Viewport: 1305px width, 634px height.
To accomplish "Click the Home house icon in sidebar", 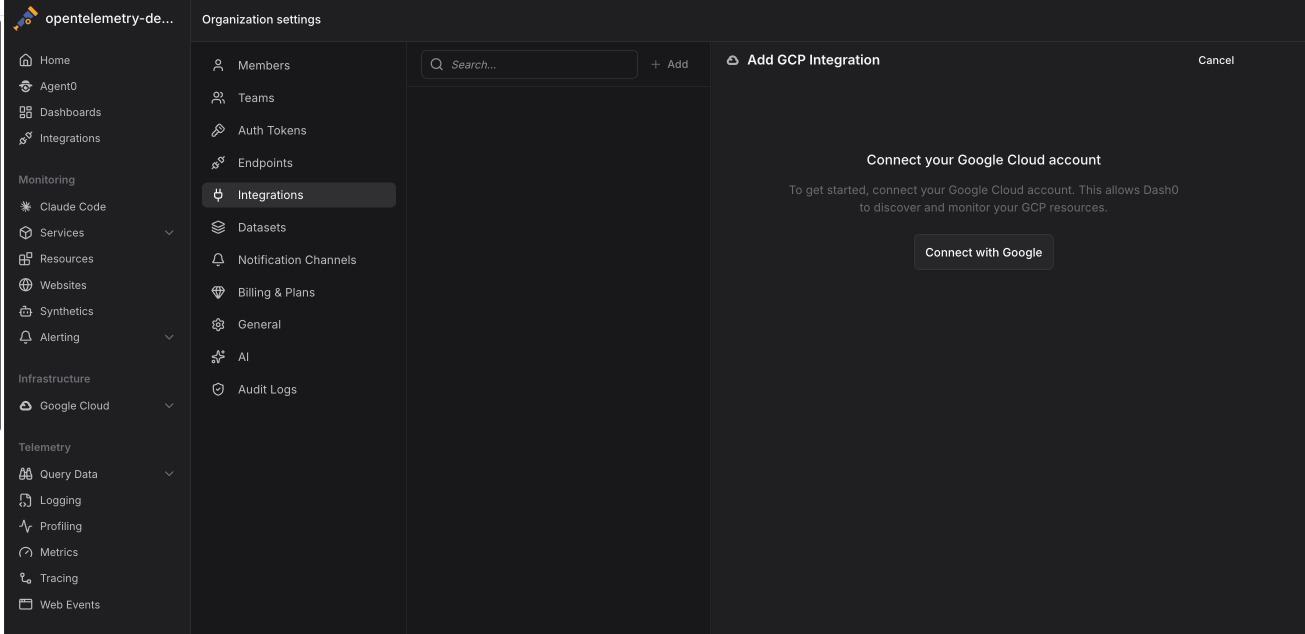I will pyautogui.click(x=26, y=60).
